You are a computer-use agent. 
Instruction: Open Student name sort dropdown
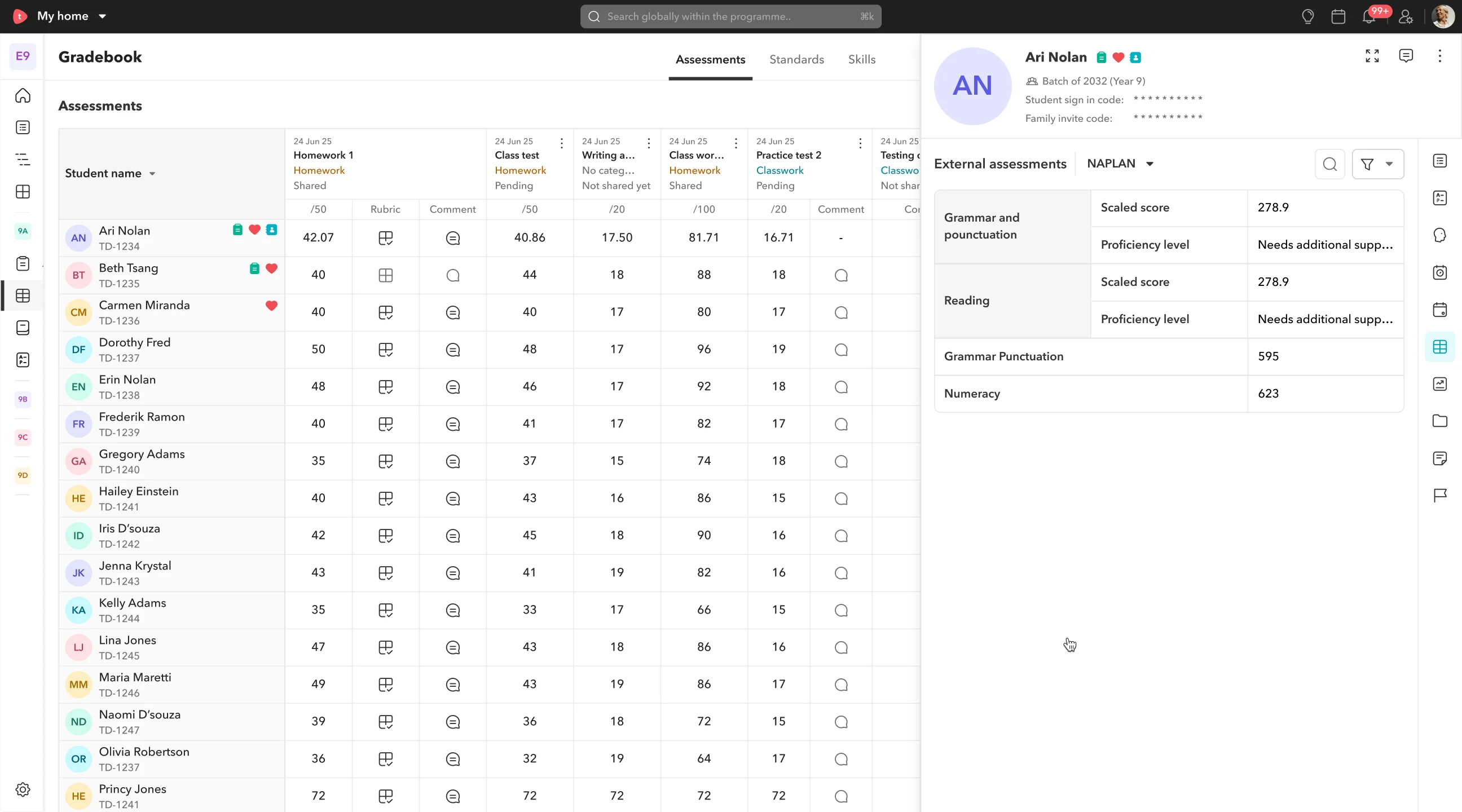tap(152, 174)
